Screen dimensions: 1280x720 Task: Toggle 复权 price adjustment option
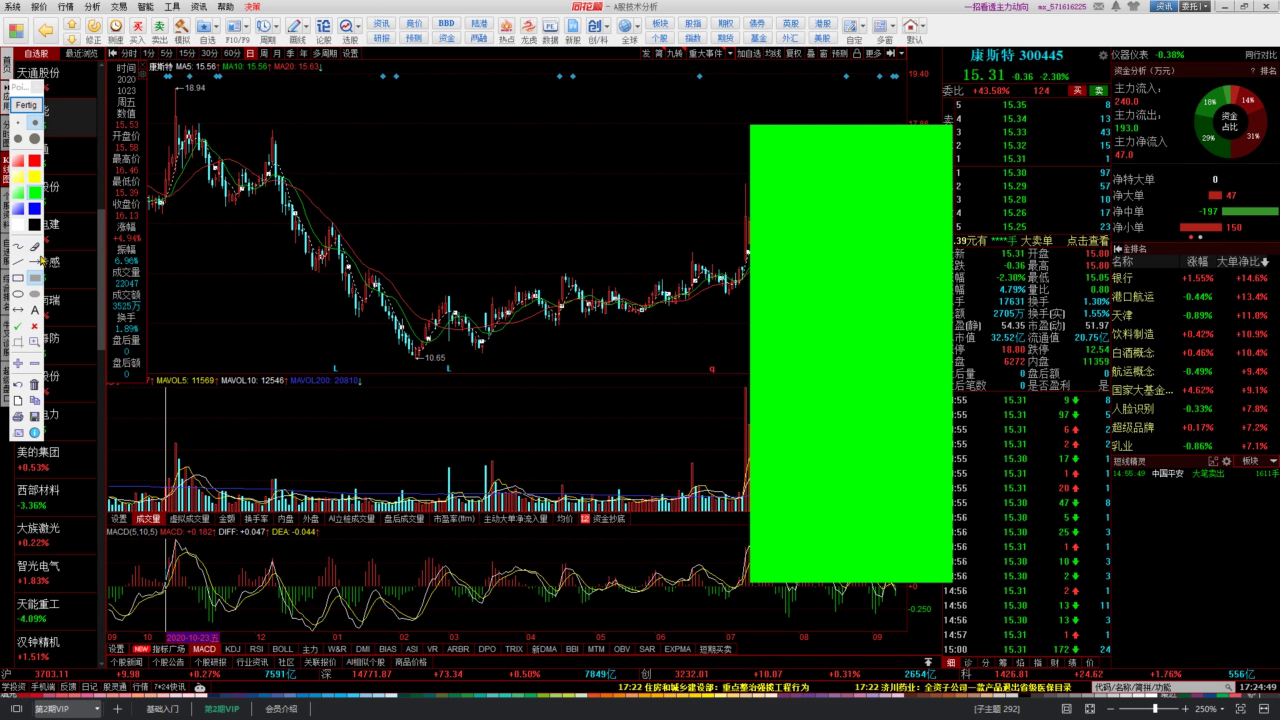click(794, 53)
